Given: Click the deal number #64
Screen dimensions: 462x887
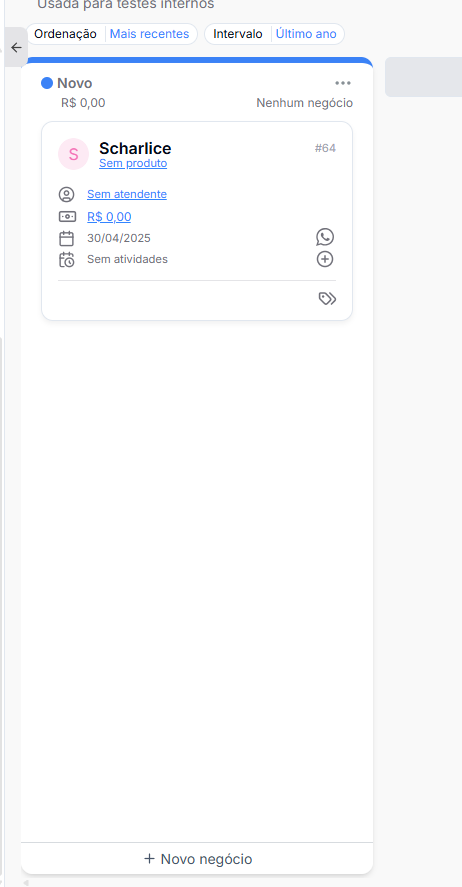Looking at the screenshot, I should pos(325,148).
